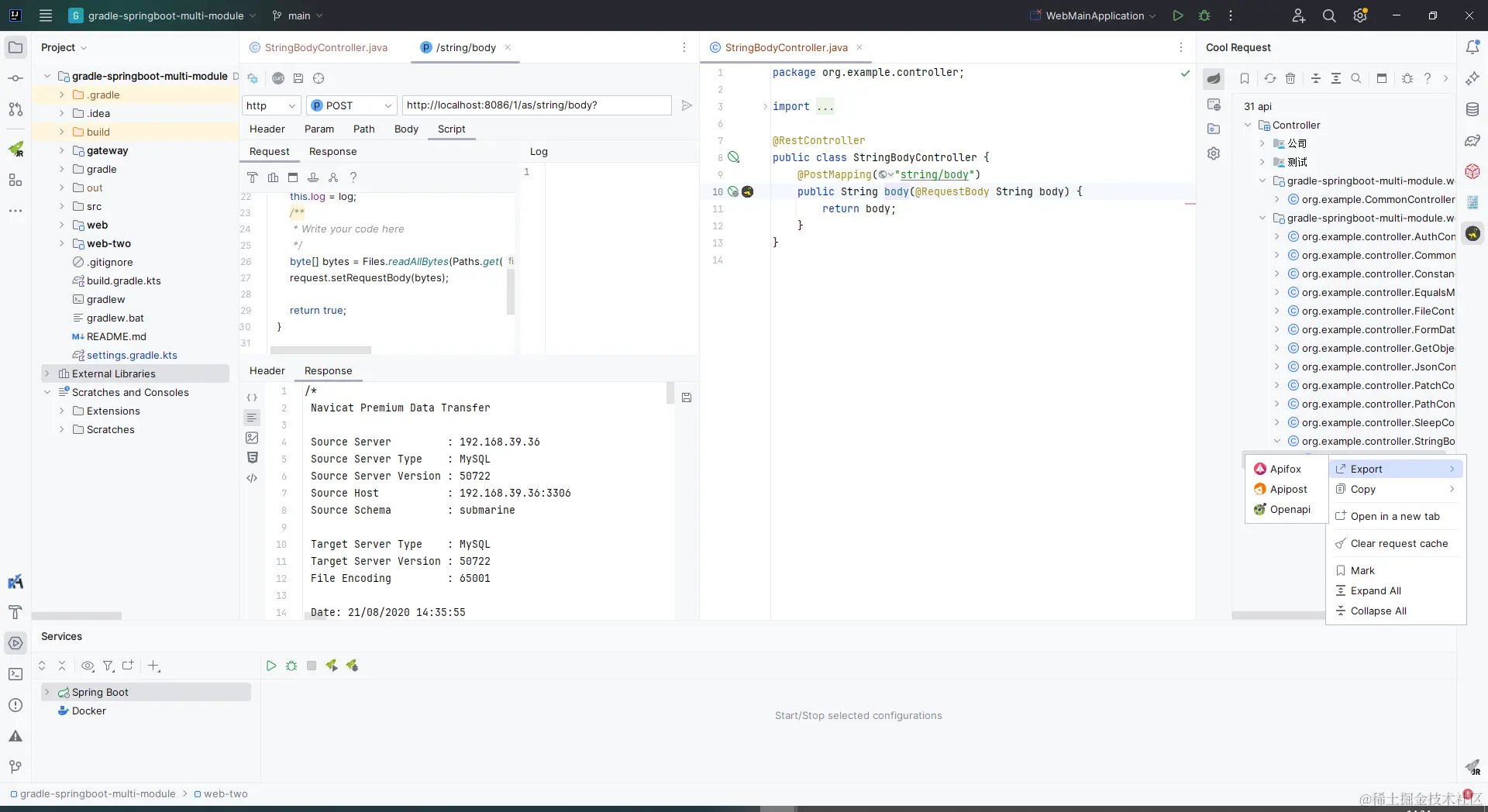The width and height of the screenshot is (1488, 812).
Task: Switch to the /string/body editor tab
Action: click(x=465, y=47)
